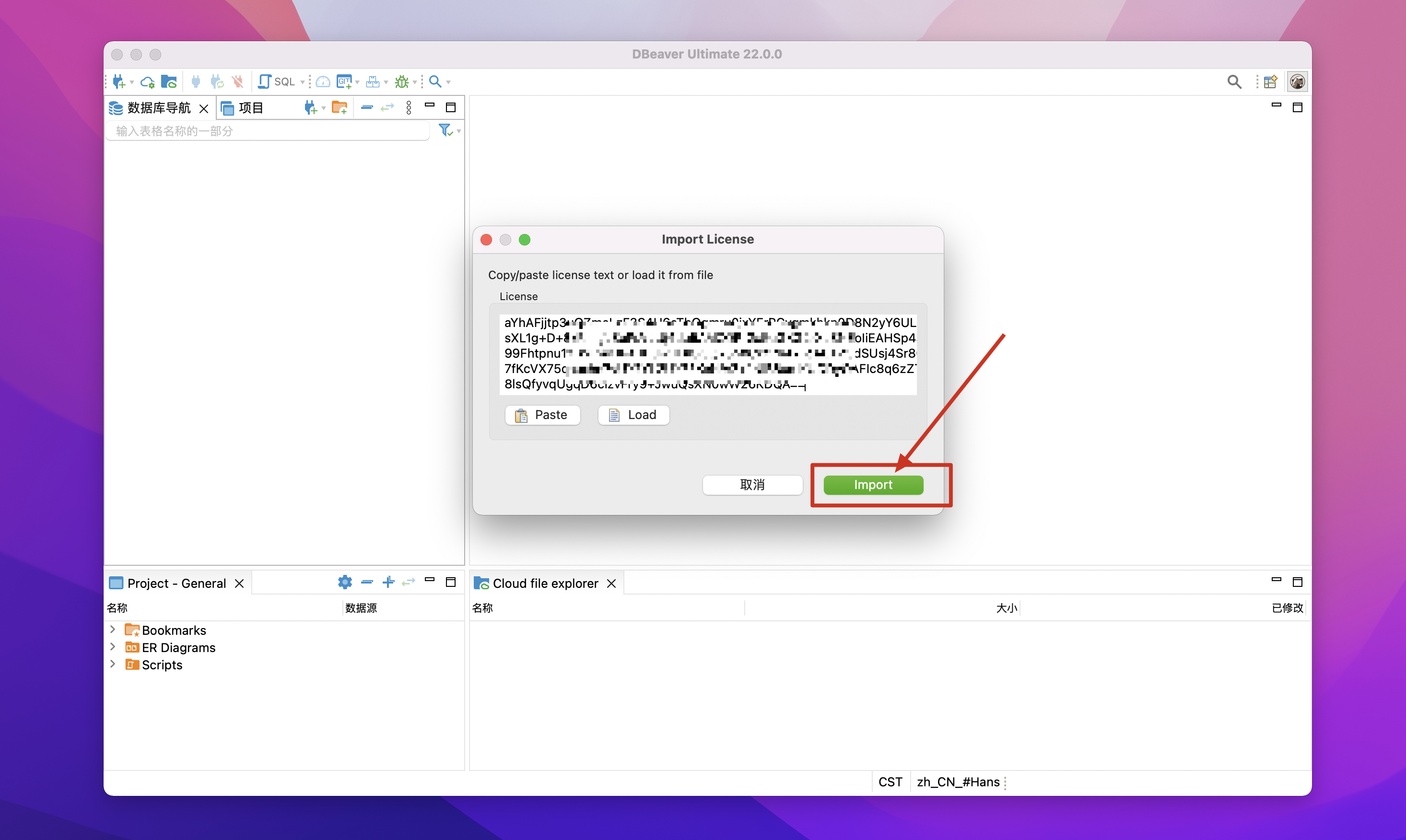
Task: Switch to 项目 tab
Action: 242,107
